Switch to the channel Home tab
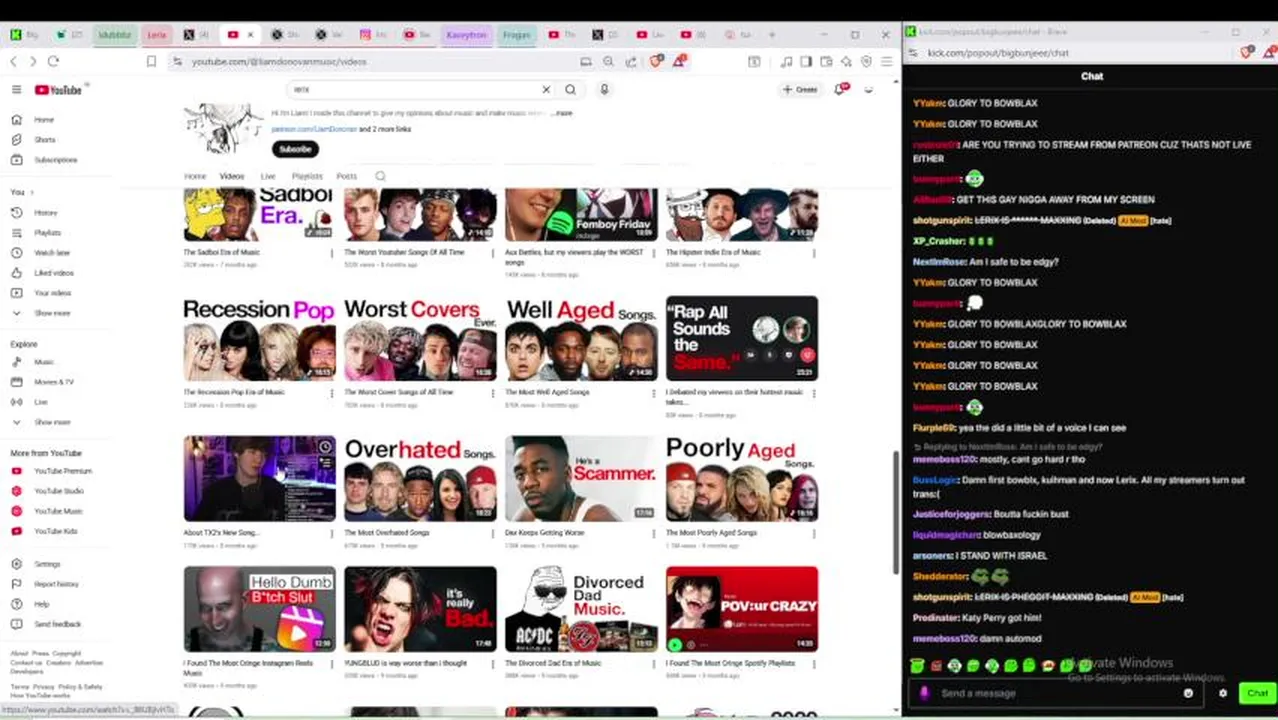1278x720 pixels. [x=195, y=176]
